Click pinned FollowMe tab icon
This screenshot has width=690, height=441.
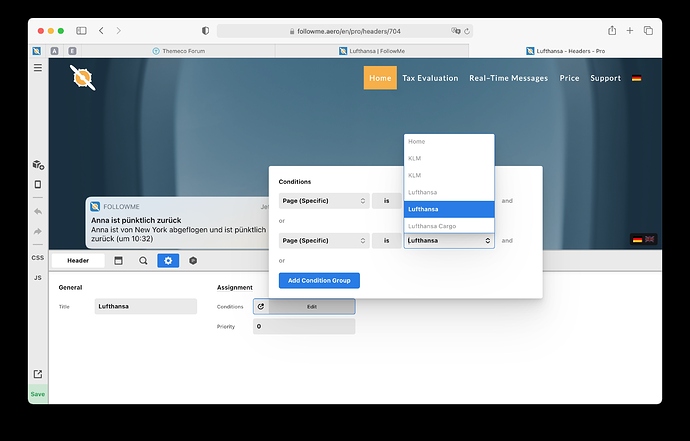point(37,51)
